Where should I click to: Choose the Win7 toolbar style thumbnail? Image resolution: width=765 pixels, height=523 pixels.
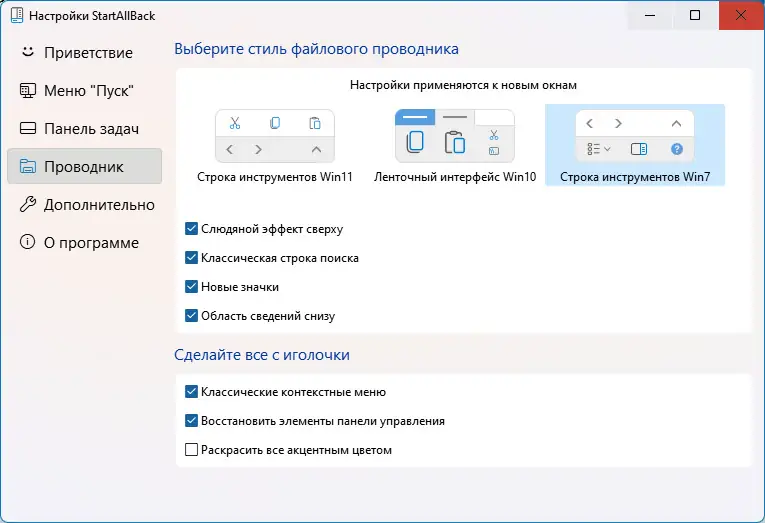635,136
